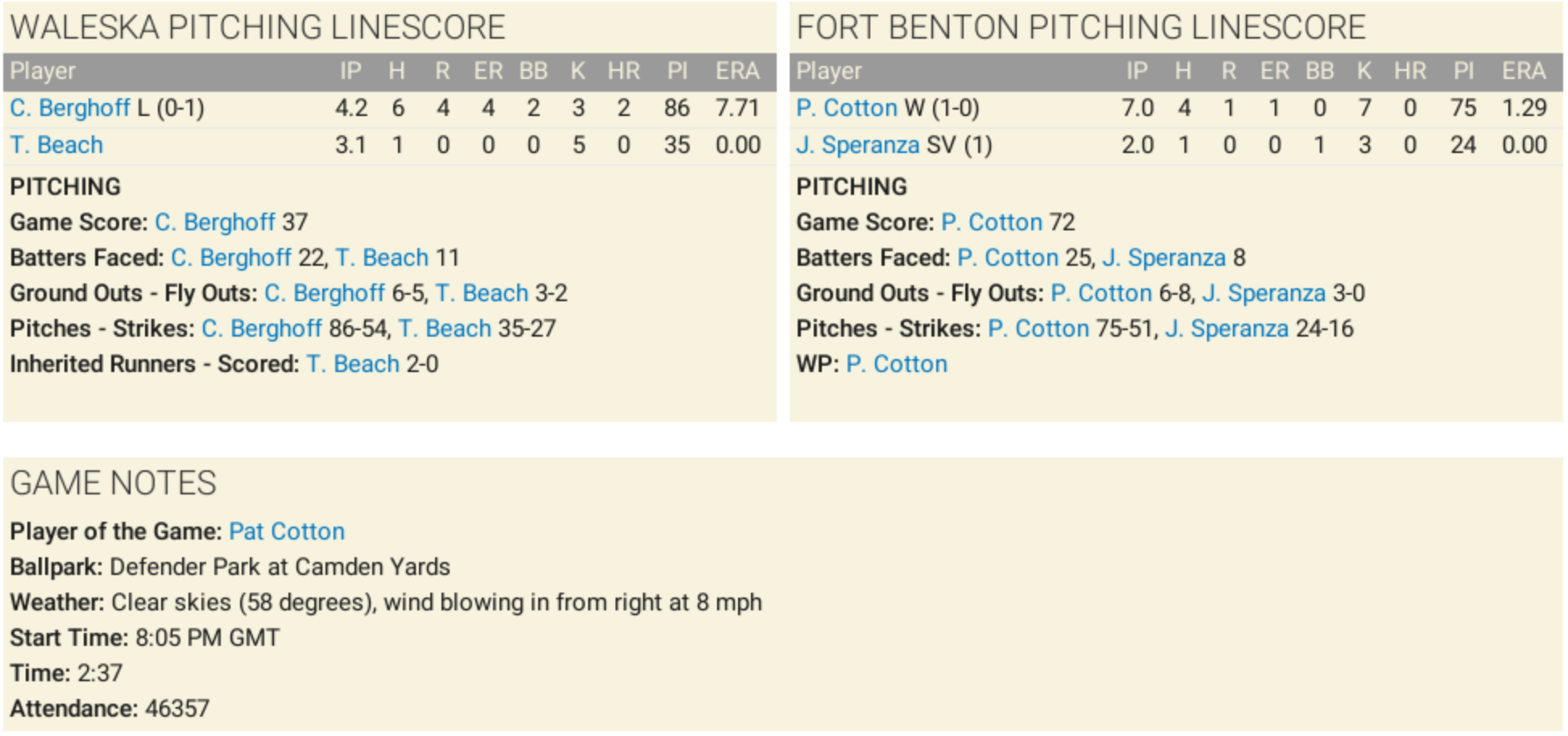Click T. Beach in Pitches - Strikes line
Screen dimensions: 1568x736
coord(445,329)
